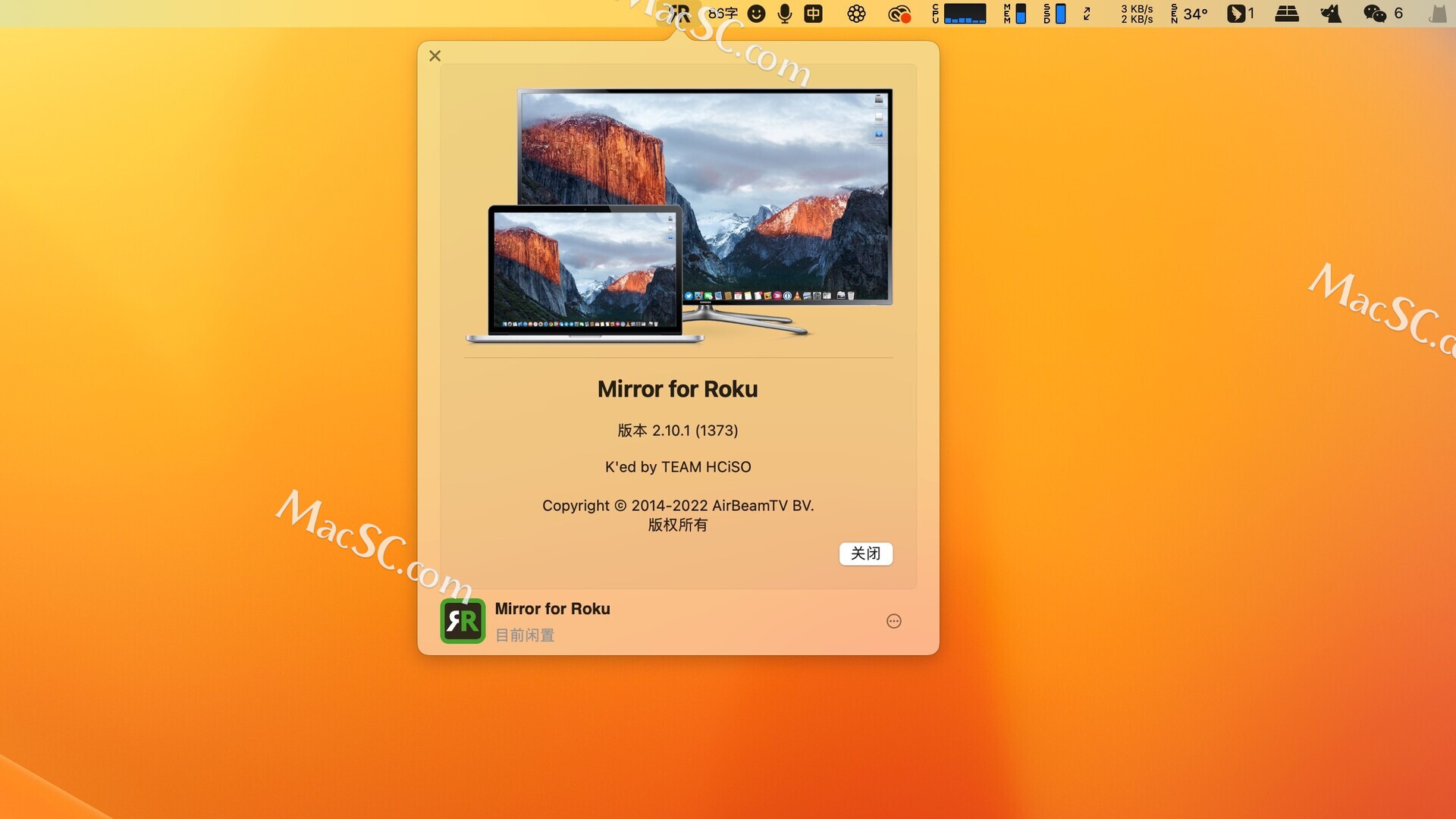
Task: Click the 关闭 button in the about panel
Action: (865, 554)
